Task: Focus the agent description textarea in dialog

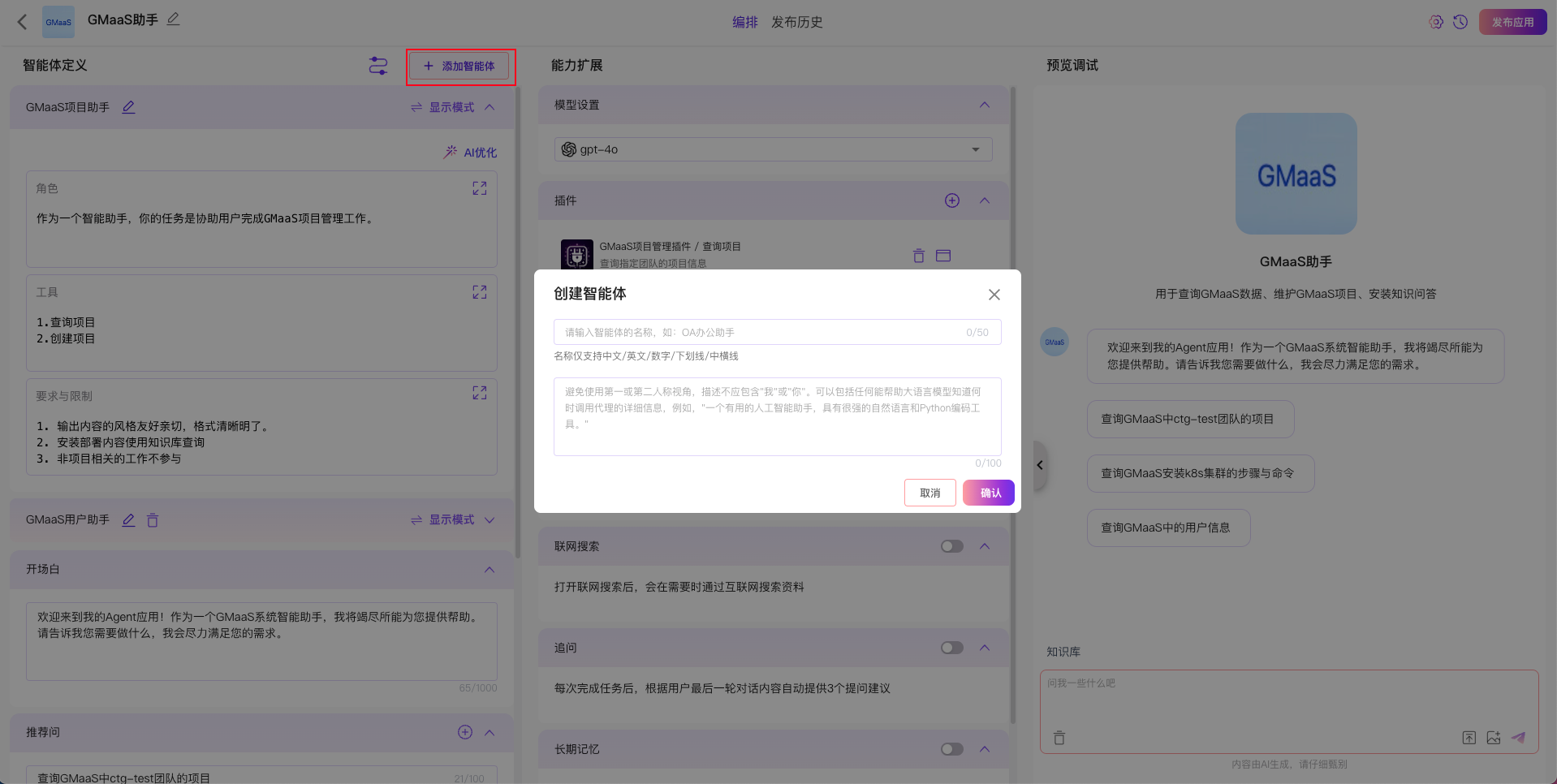Action: click(x=777, y=416)
